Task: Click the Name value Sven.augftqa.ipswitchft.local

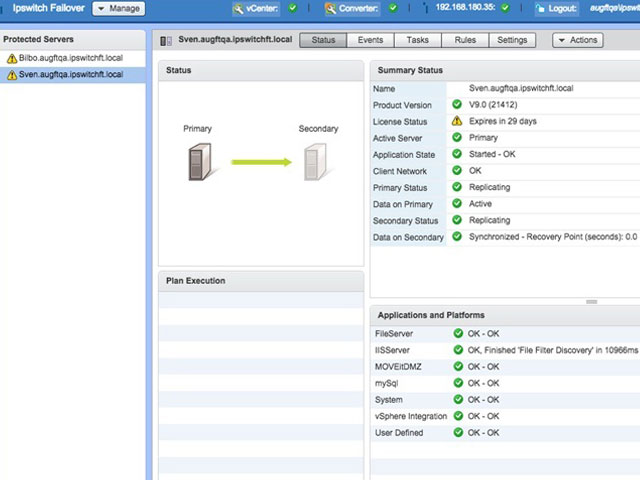Action: pos(521,88)
